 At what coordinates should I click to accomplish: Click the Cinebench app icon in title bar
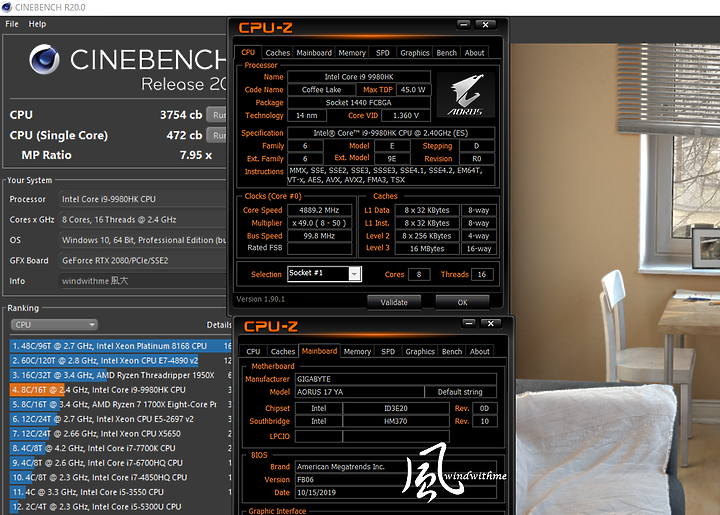pyautogui.click(x=6, y=7)
